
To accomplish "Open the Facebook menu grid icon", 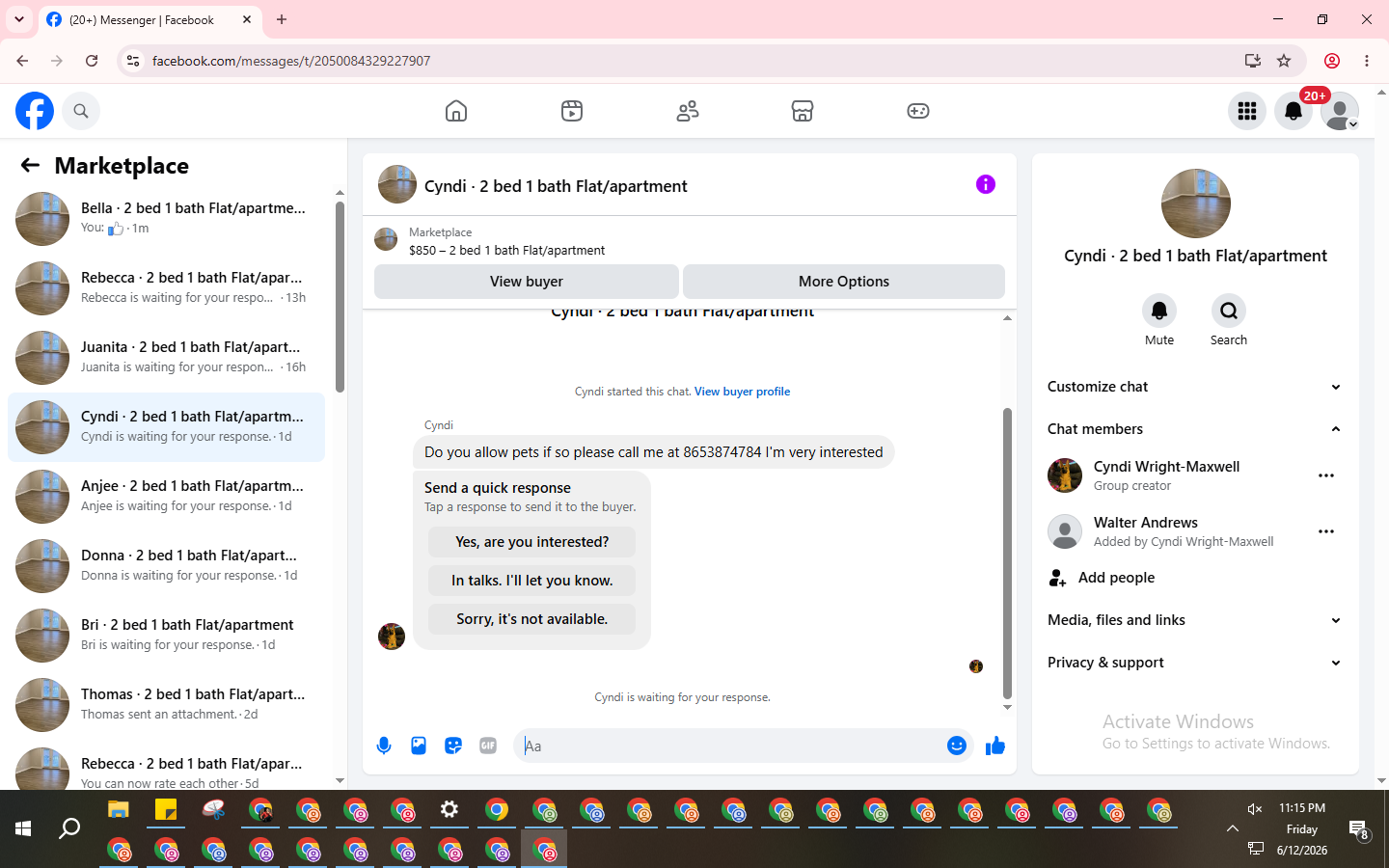I will [x=1247, y=111].
